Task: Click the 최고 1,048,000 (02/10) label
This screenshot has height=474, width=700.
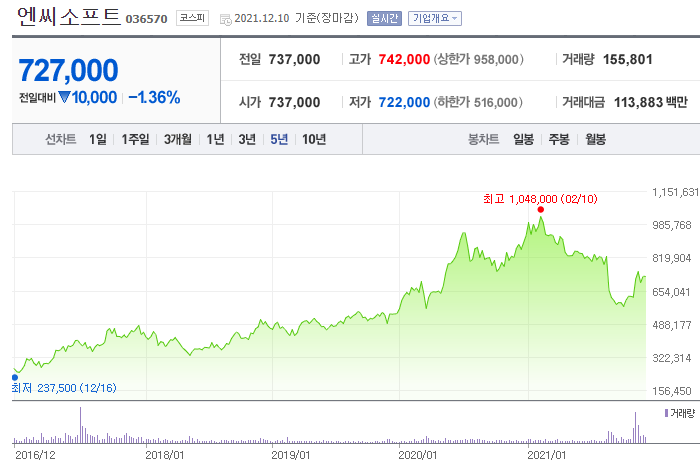Action: [540, 199]
